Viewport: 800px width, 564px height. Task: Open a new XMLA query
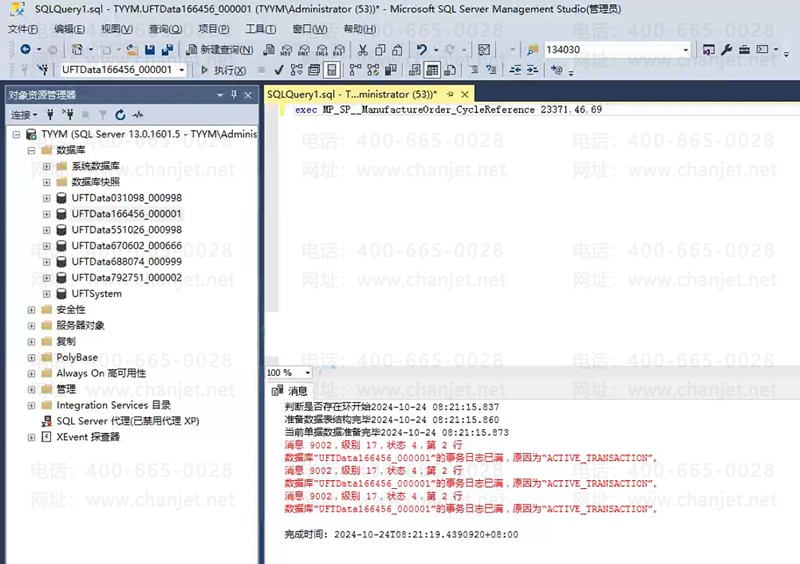tap(321, 50)
